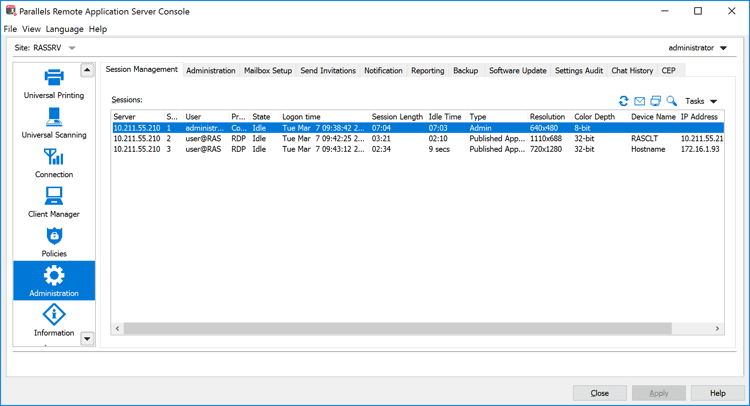Open the Tasks dropdown menu
The height and width of the screenshot is (406, 750).
(x=701, y=101)
